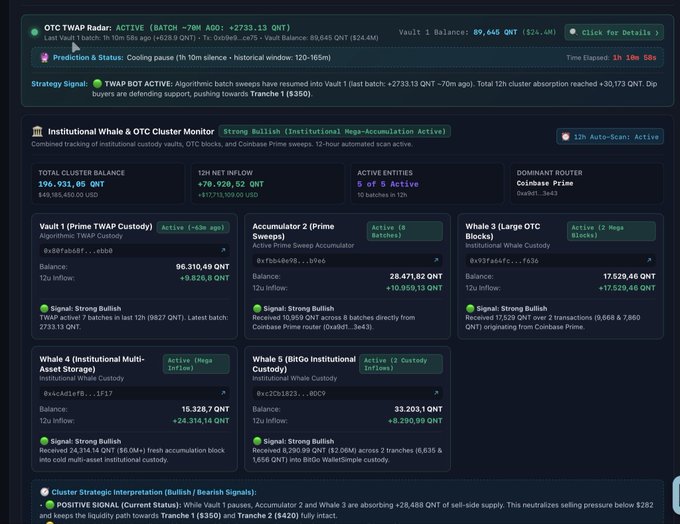Click Whale 3 balance 17.529,46 QNT
Viewport: 680px width, 524px height.
coord(629,276)
